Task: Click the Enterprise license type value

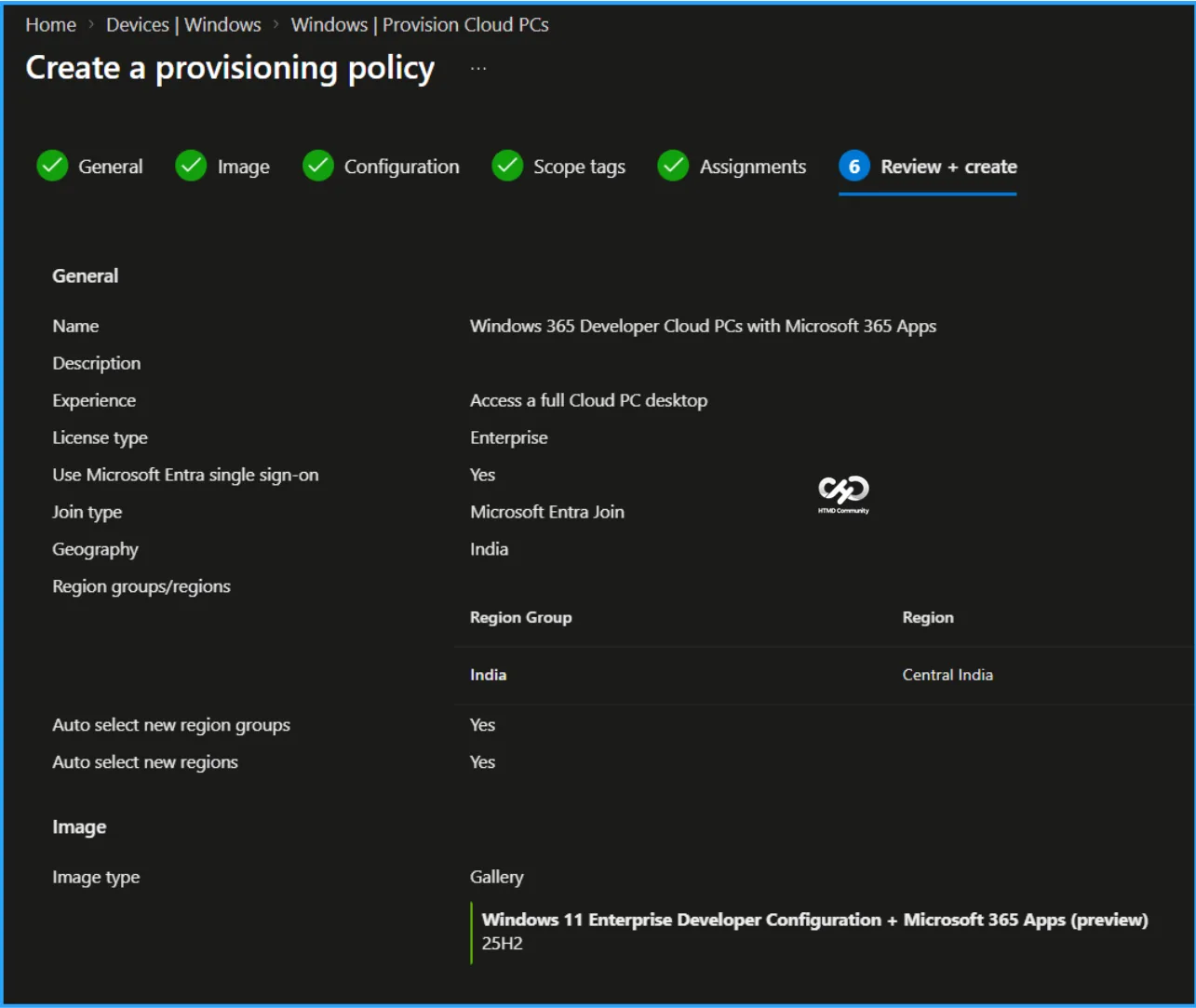Action: coord(509,437)
